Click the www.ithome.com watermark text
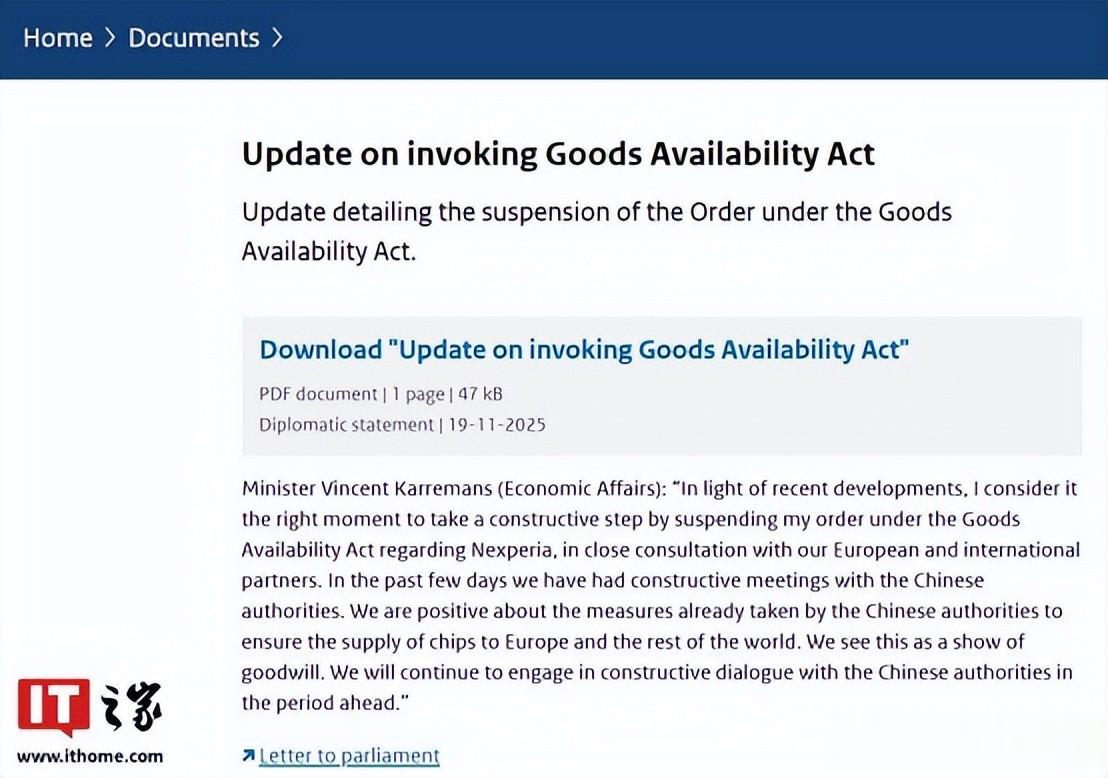The height and width of the screenshot is (778, 1108). pyautogui.click(x=90, y=756)
